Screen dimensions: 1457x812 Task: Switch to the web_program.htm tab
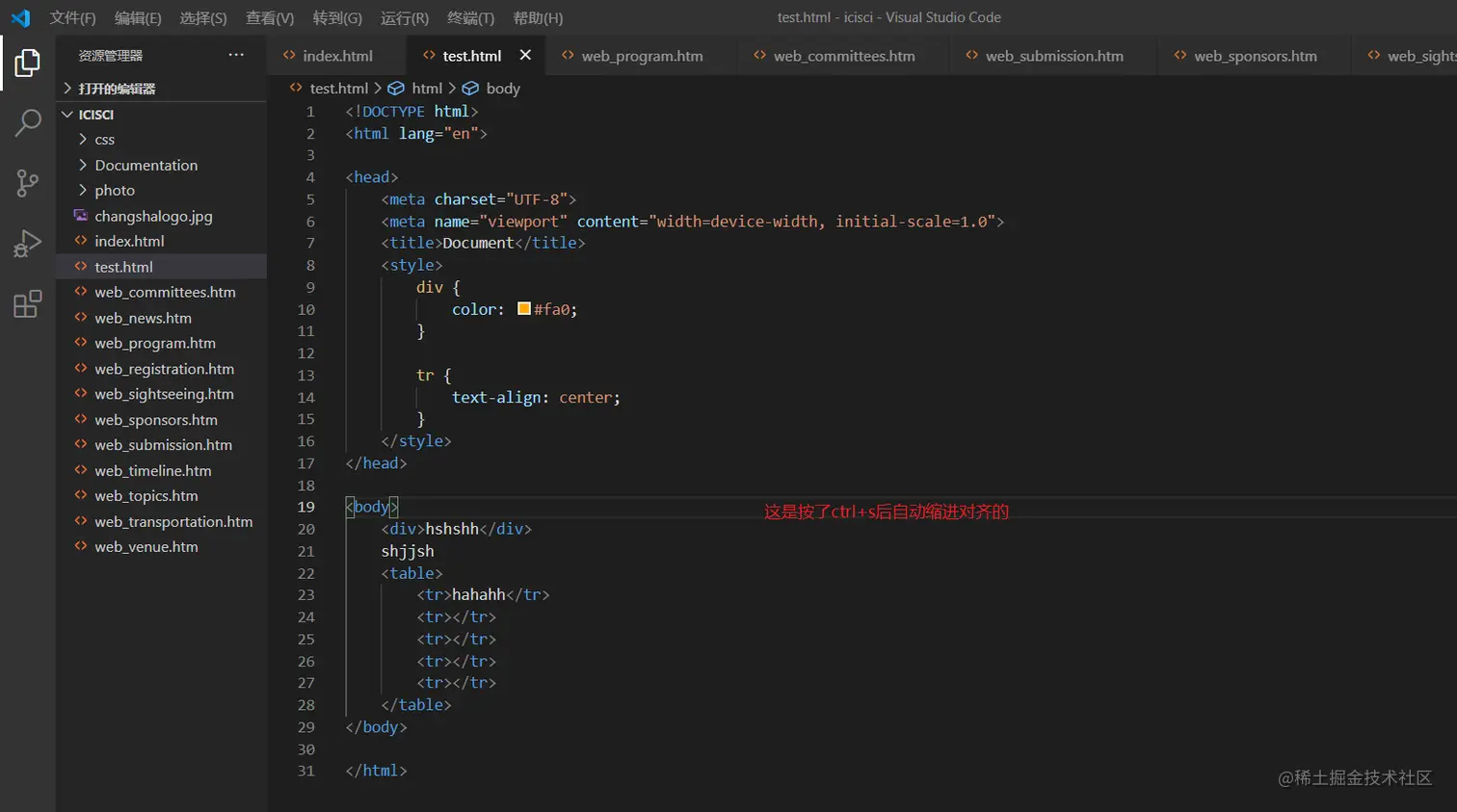642,56
